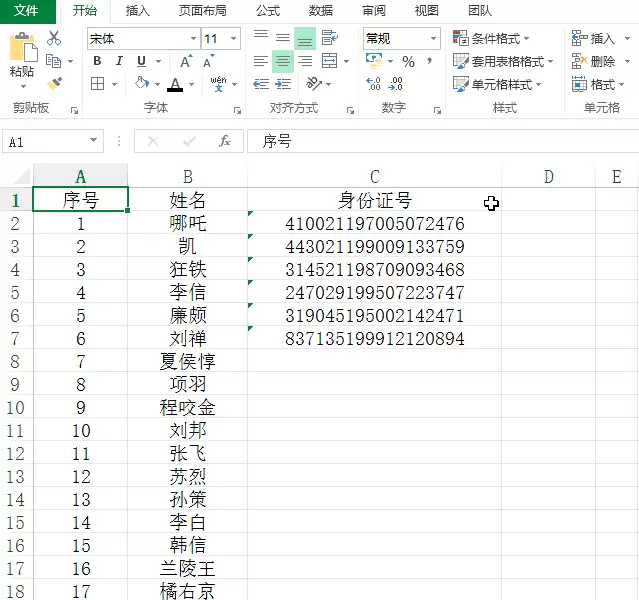Click the Copy icon
This screenshot has height=600, width=639.
53,61
